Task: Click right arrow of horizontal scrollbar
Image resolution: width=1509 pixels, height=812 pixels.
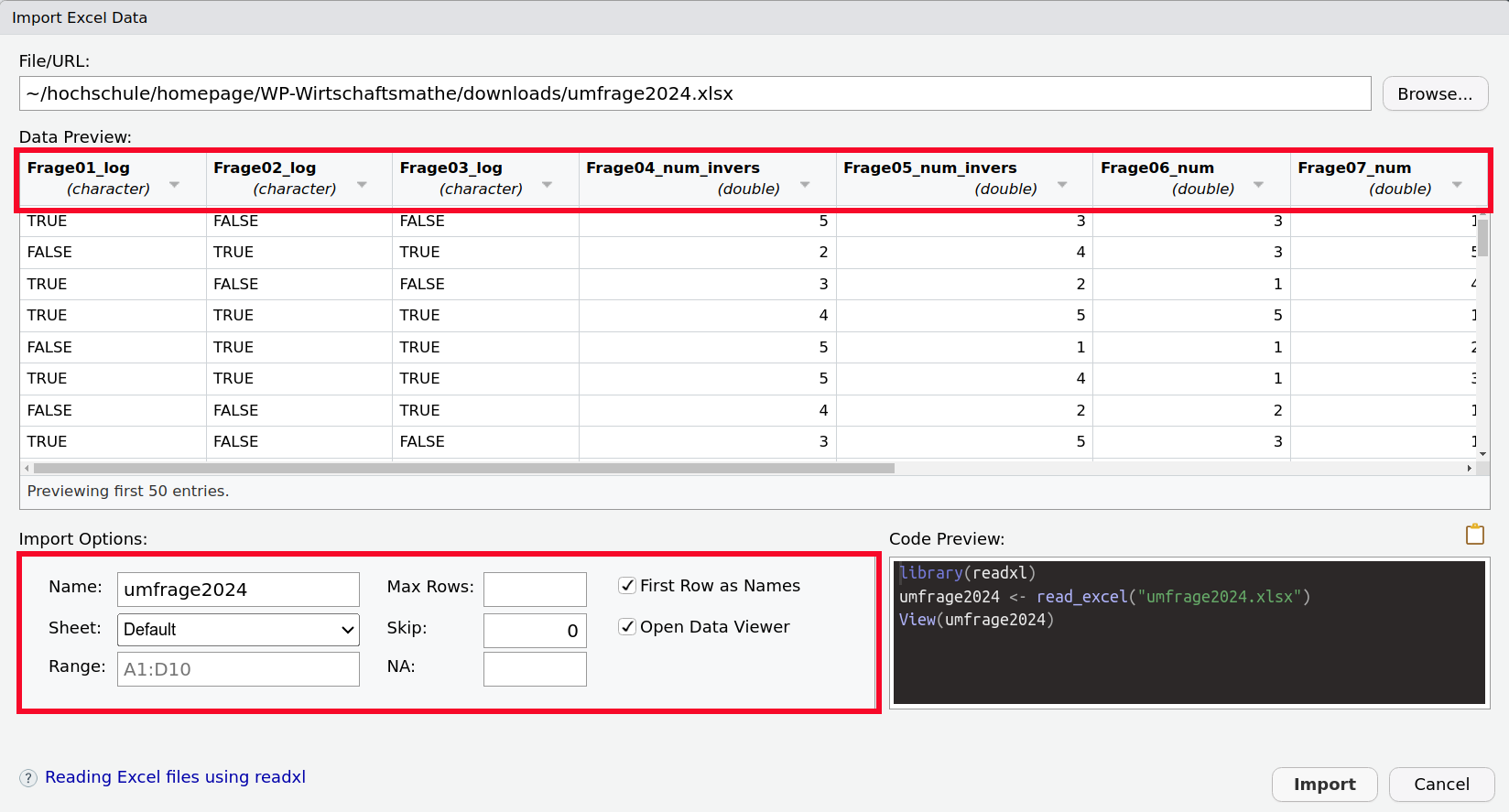Action: tap(1469, 469)
